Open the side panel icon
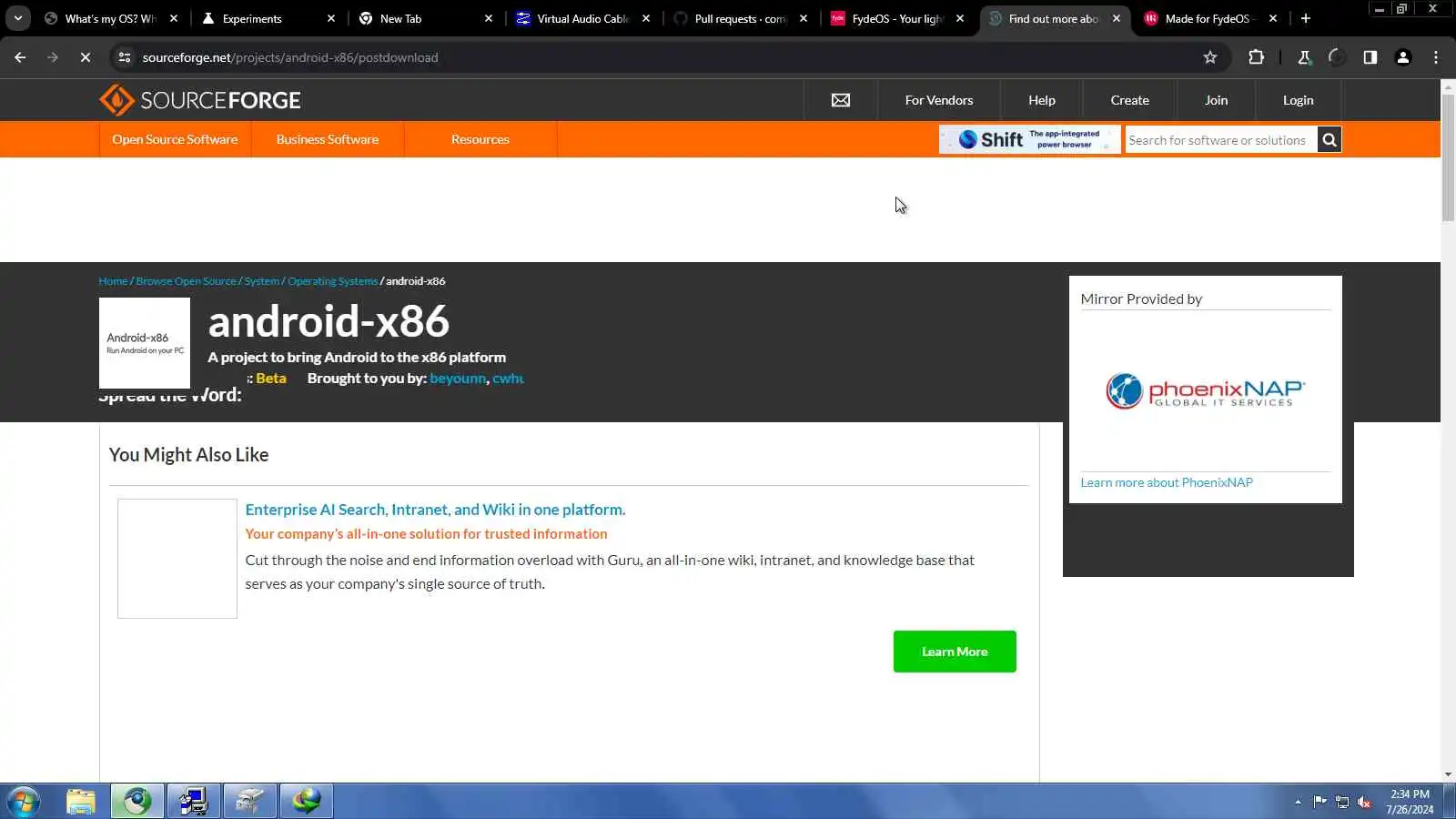Image resolution: width=1456 pixels, height=819 pixels. point(1370,57)
